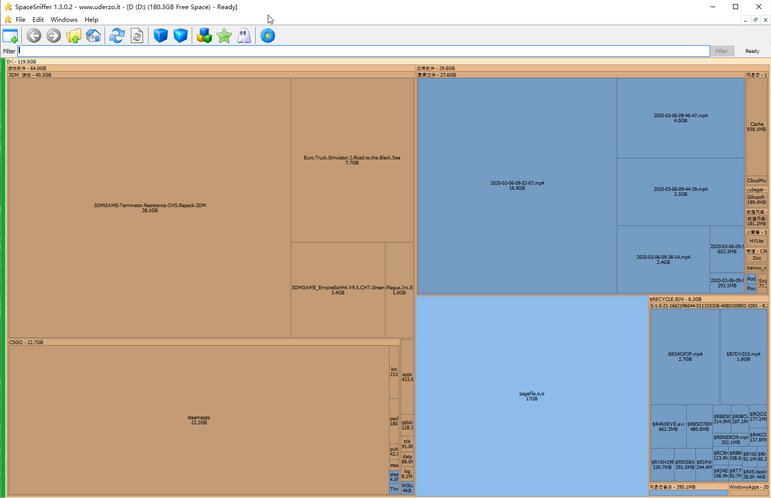Click the S-1-5-21 SID folder header

(709, 306)
